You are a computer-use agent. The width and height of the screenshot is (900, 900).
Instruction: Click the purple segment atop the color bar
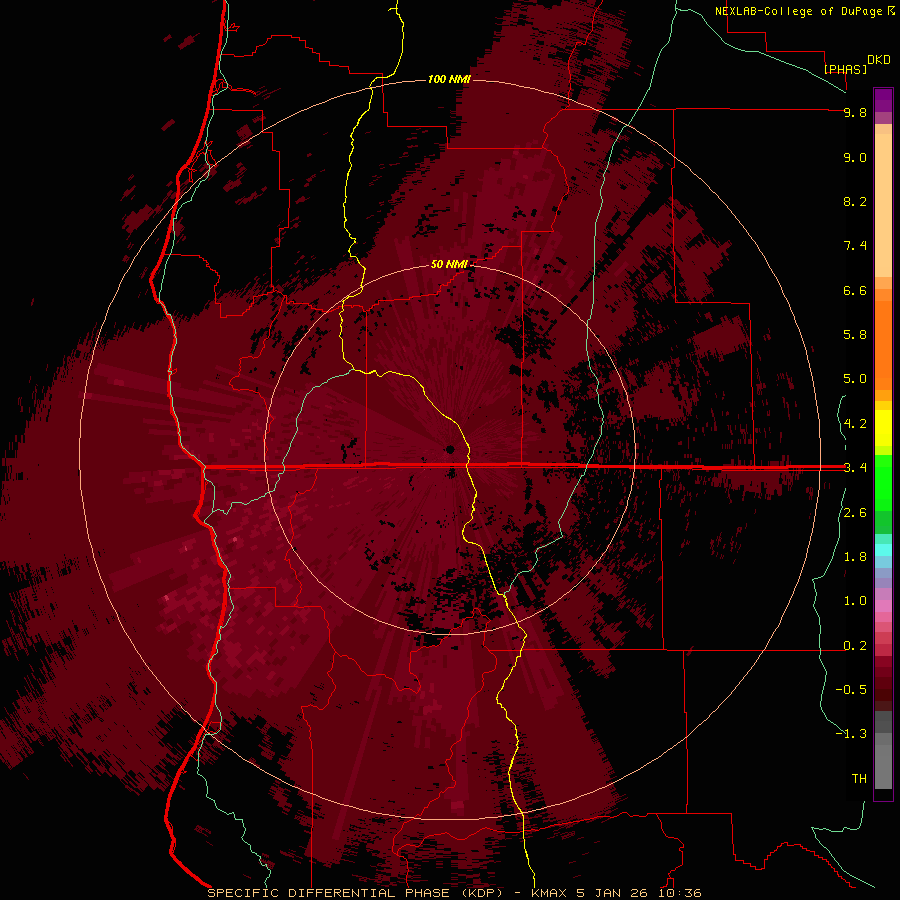(883, 100)
